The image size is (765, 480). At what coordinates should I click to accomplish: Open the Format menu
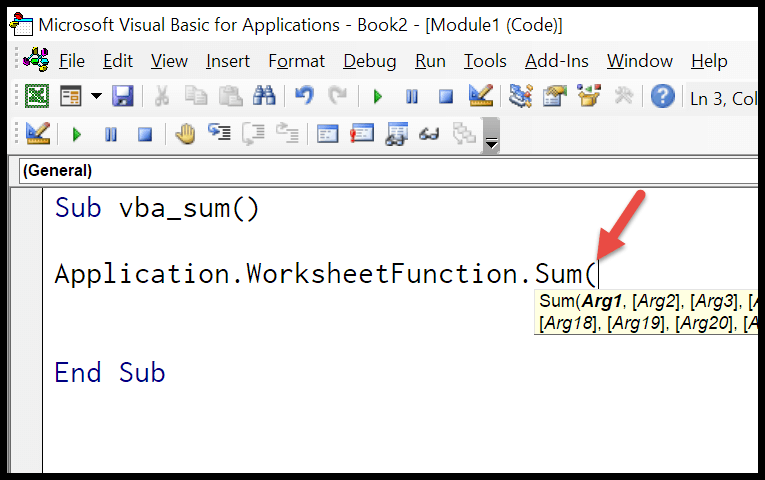pyautogui.click(x=296, y=61)
